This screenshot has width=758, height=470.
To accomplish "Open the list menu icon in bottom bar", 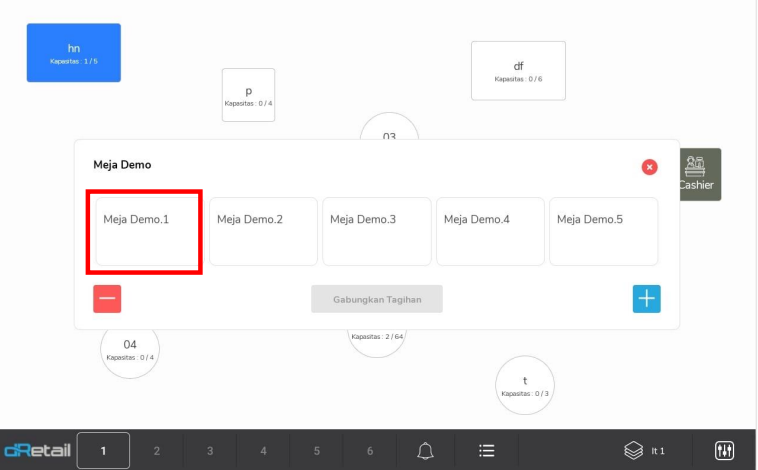I will [487, 451].
